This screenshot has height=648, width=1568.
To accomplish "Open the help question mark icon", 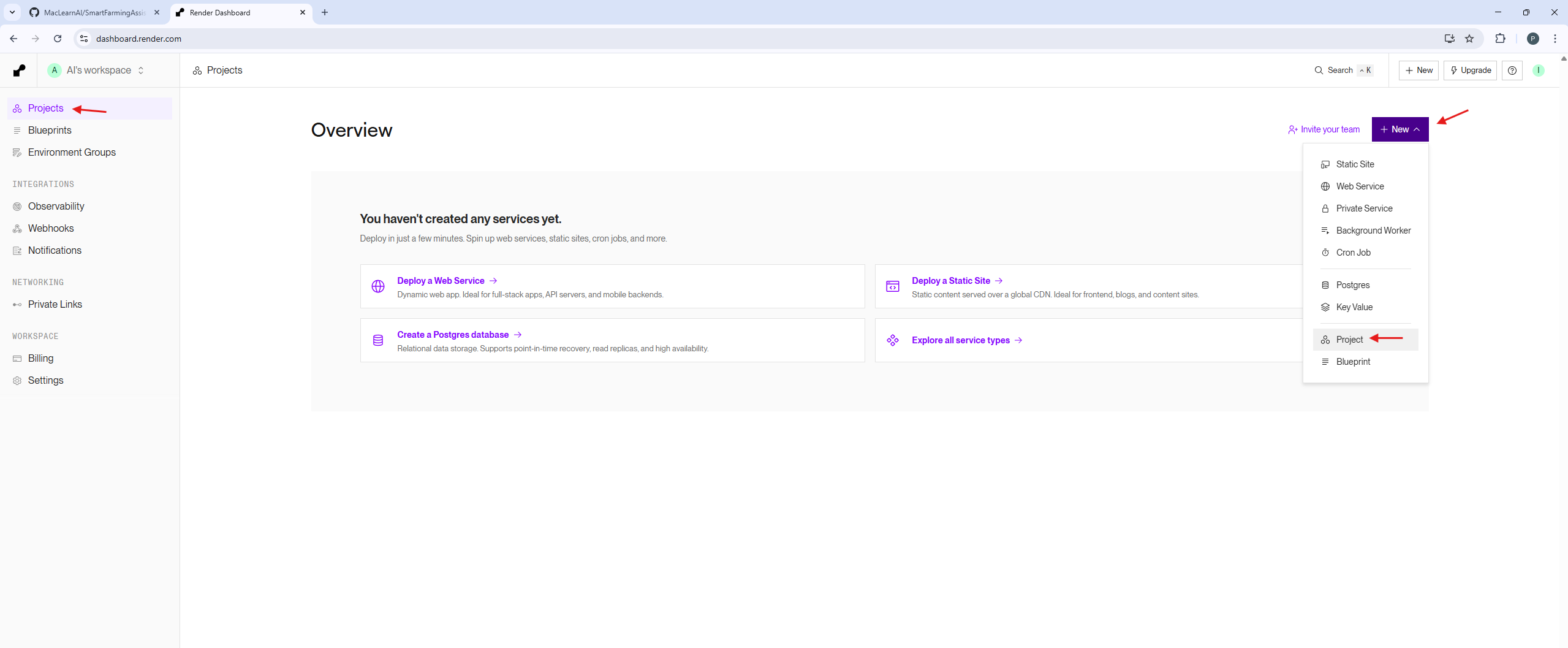I will tap(1512, 71).
